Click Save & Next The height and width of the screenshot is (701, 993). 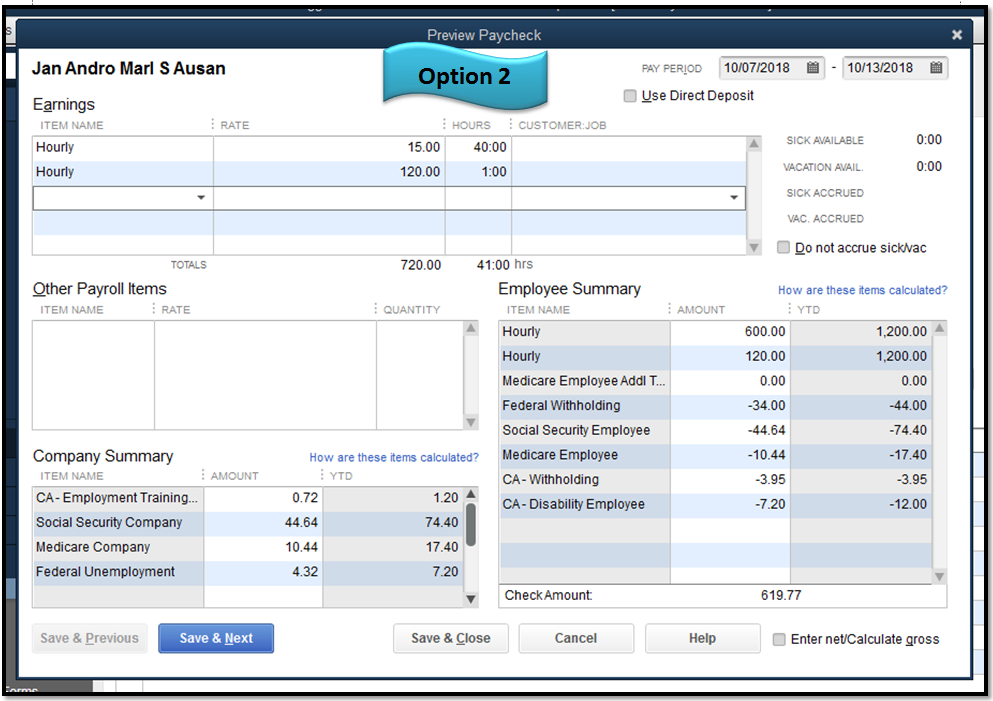tap(215, 638)
